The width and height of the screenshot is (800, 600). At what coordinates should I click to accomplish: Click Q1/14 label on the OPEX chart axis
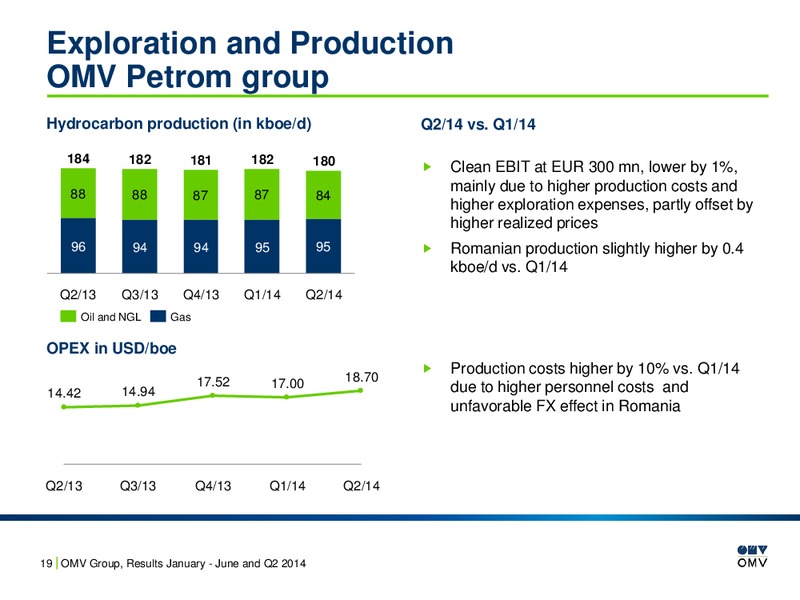pyautogui.click(x=287, y=485)
